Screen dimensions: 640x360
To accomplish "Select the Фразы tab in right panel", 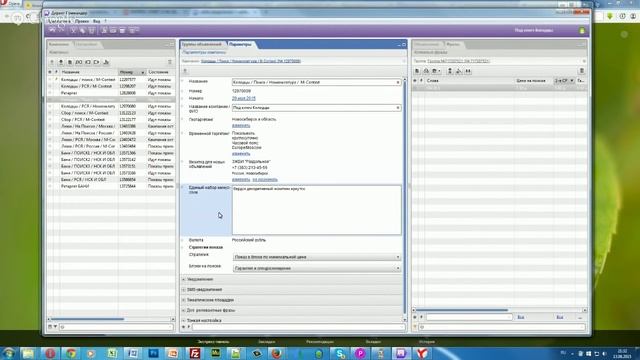I will [x=453, y=44].
